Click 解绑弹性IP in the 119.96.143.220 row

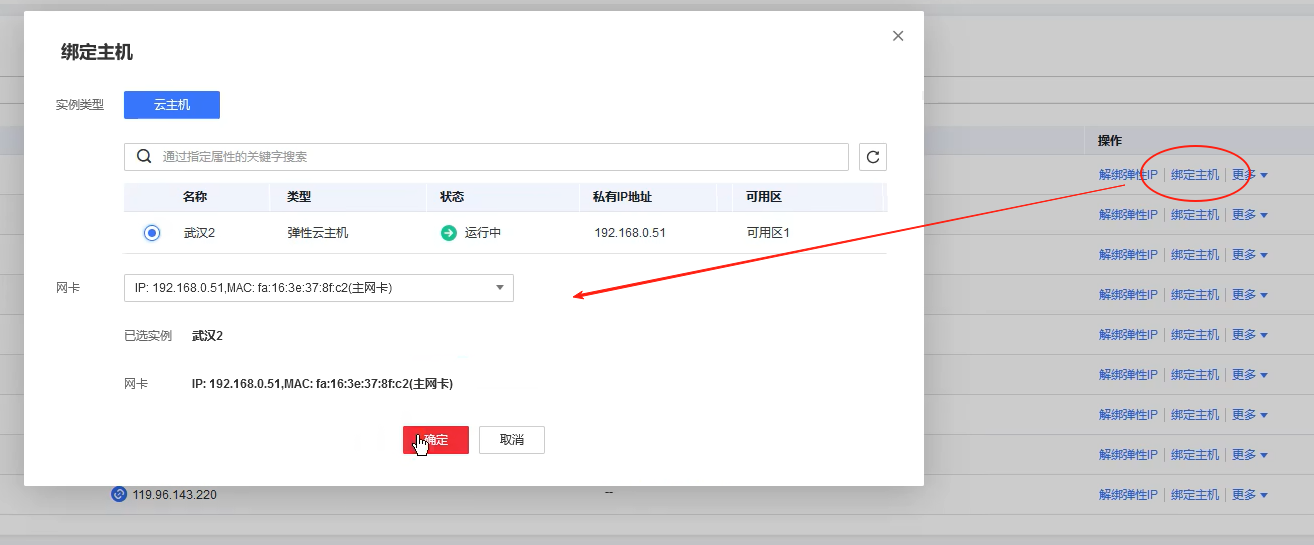[x=1128, y=495]
